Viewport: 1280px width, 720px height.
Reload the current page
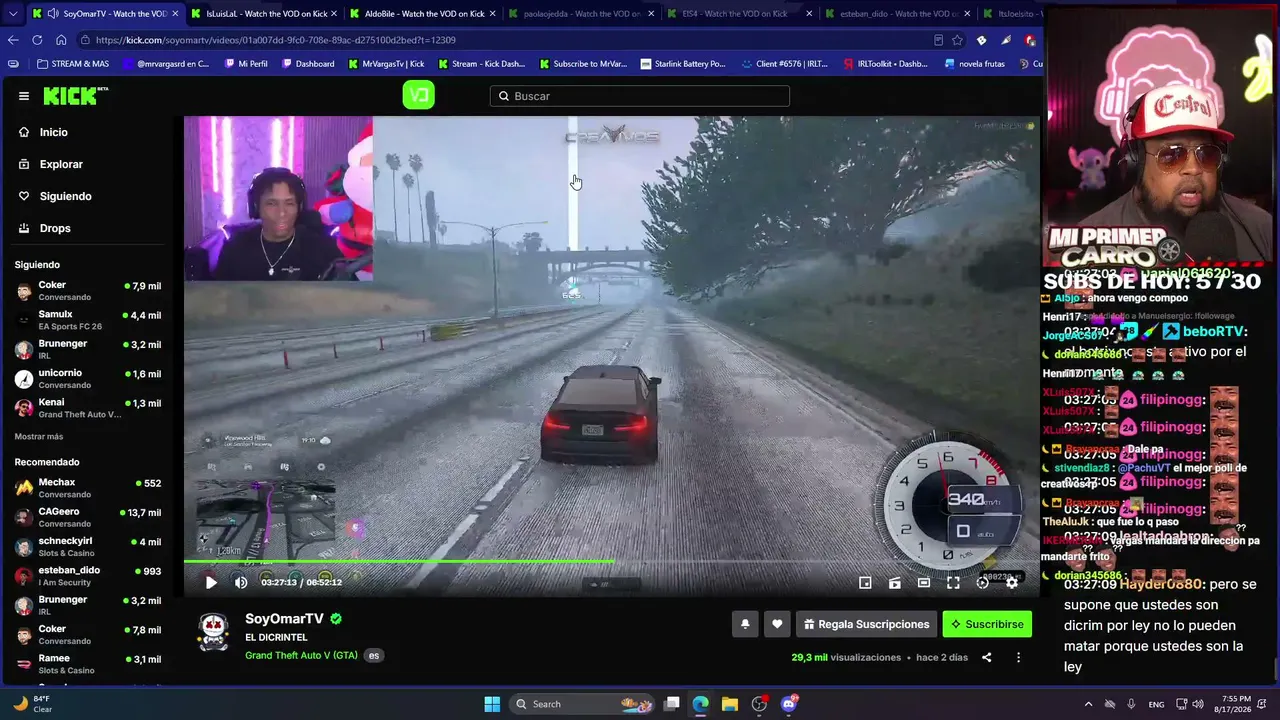coord(37,40)
